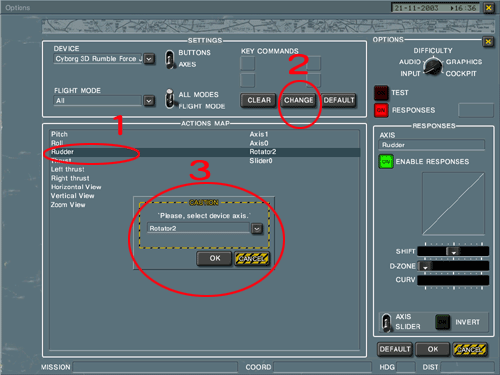Select the INPUT options label
Screen dimensions: 500x375
410,74
